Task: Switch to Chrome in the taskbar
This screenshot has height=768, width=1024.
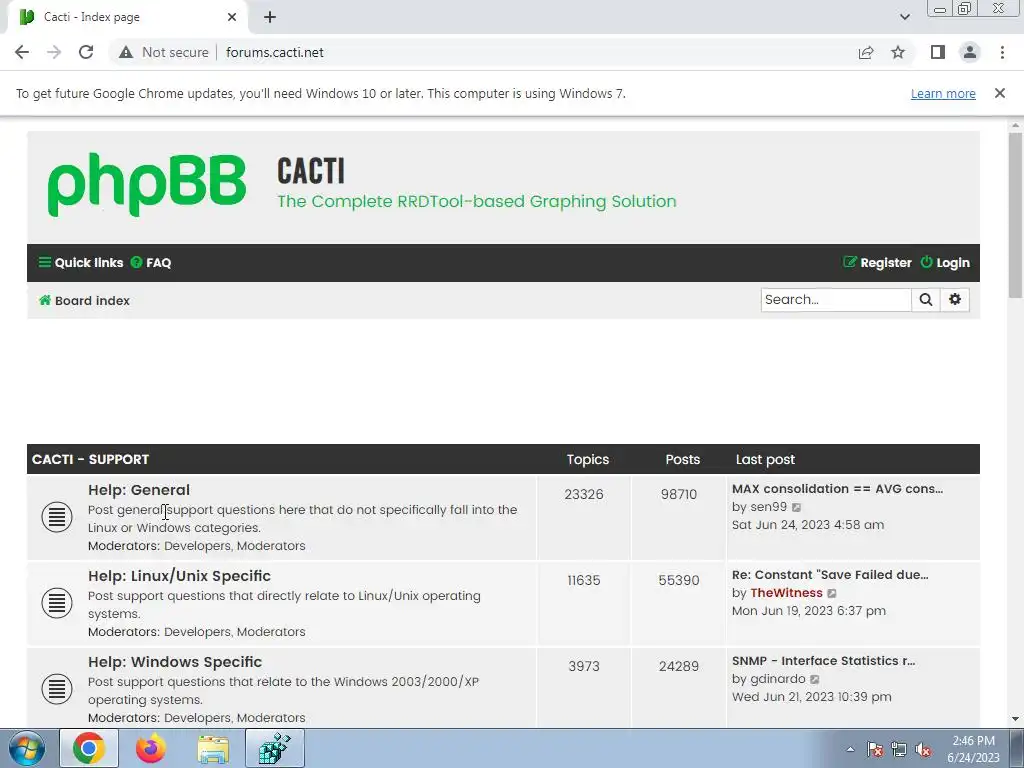Action: pos(89,748)
